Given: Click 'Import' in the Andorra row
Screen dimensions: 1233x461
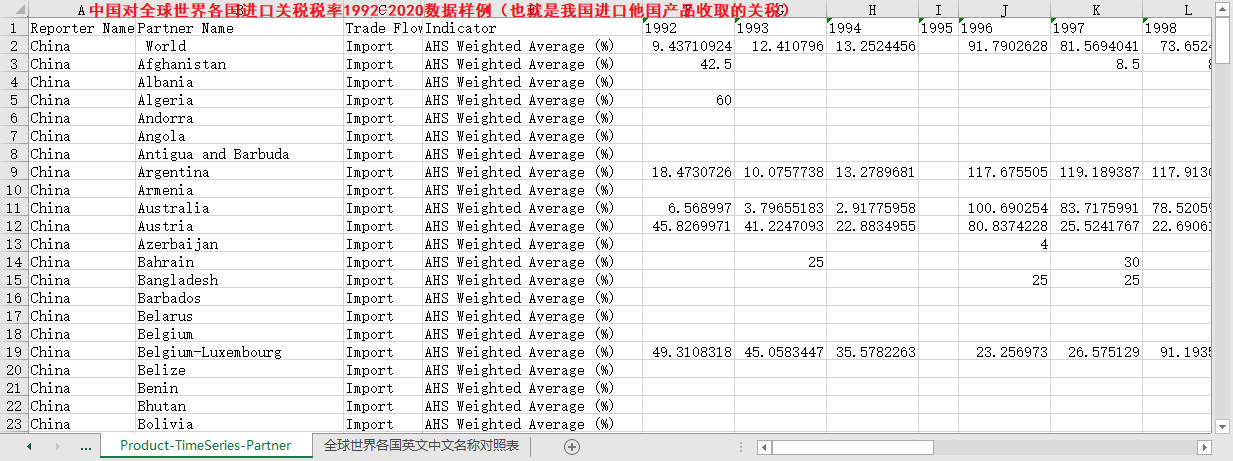Looking at the screenshot, I should coord(384,118).
